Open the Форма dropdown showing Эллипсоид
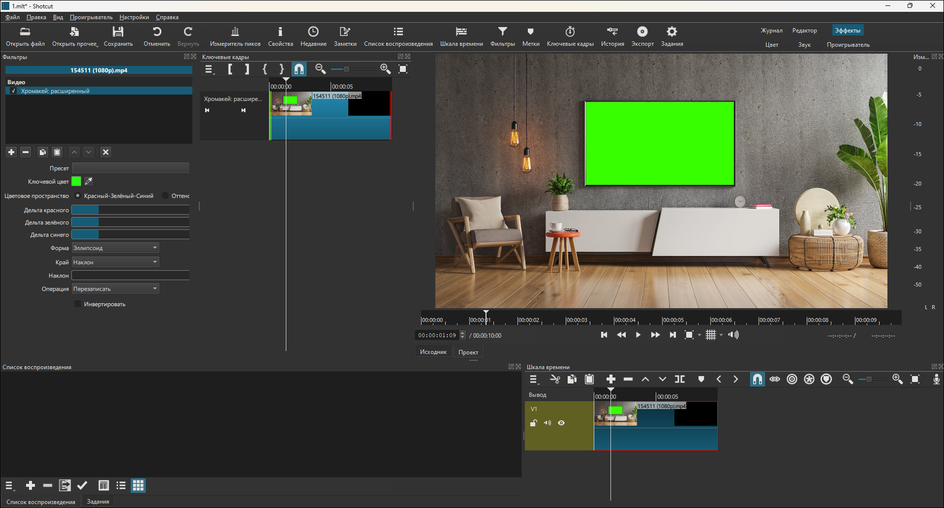This screenshot has height=508, width=944. [x=115, y=247]
